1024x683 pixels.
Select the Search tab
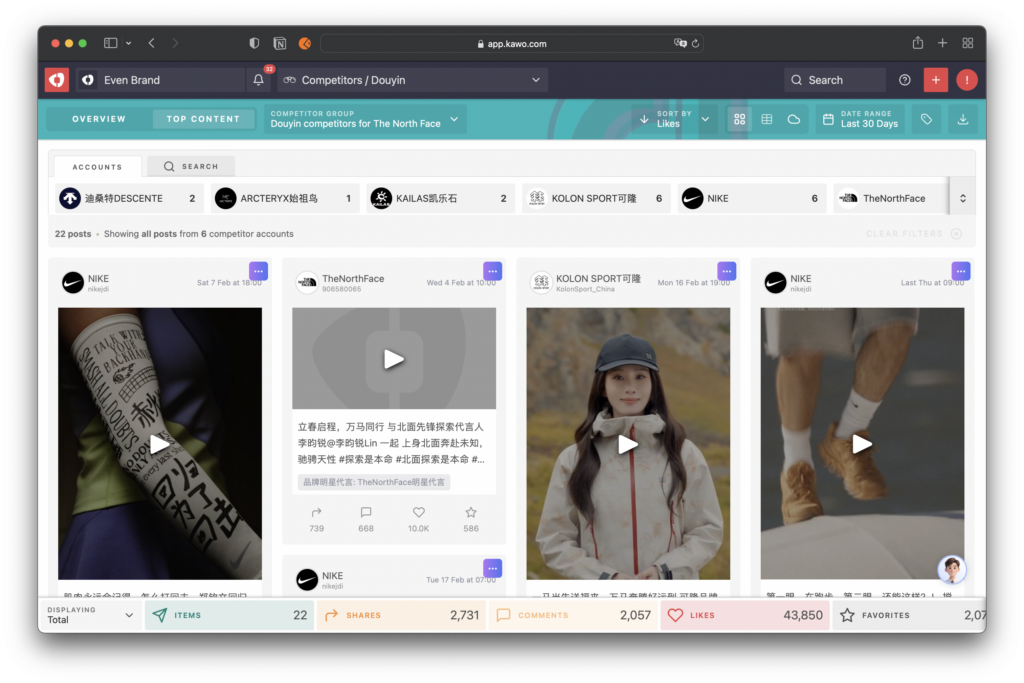point(191,167)
